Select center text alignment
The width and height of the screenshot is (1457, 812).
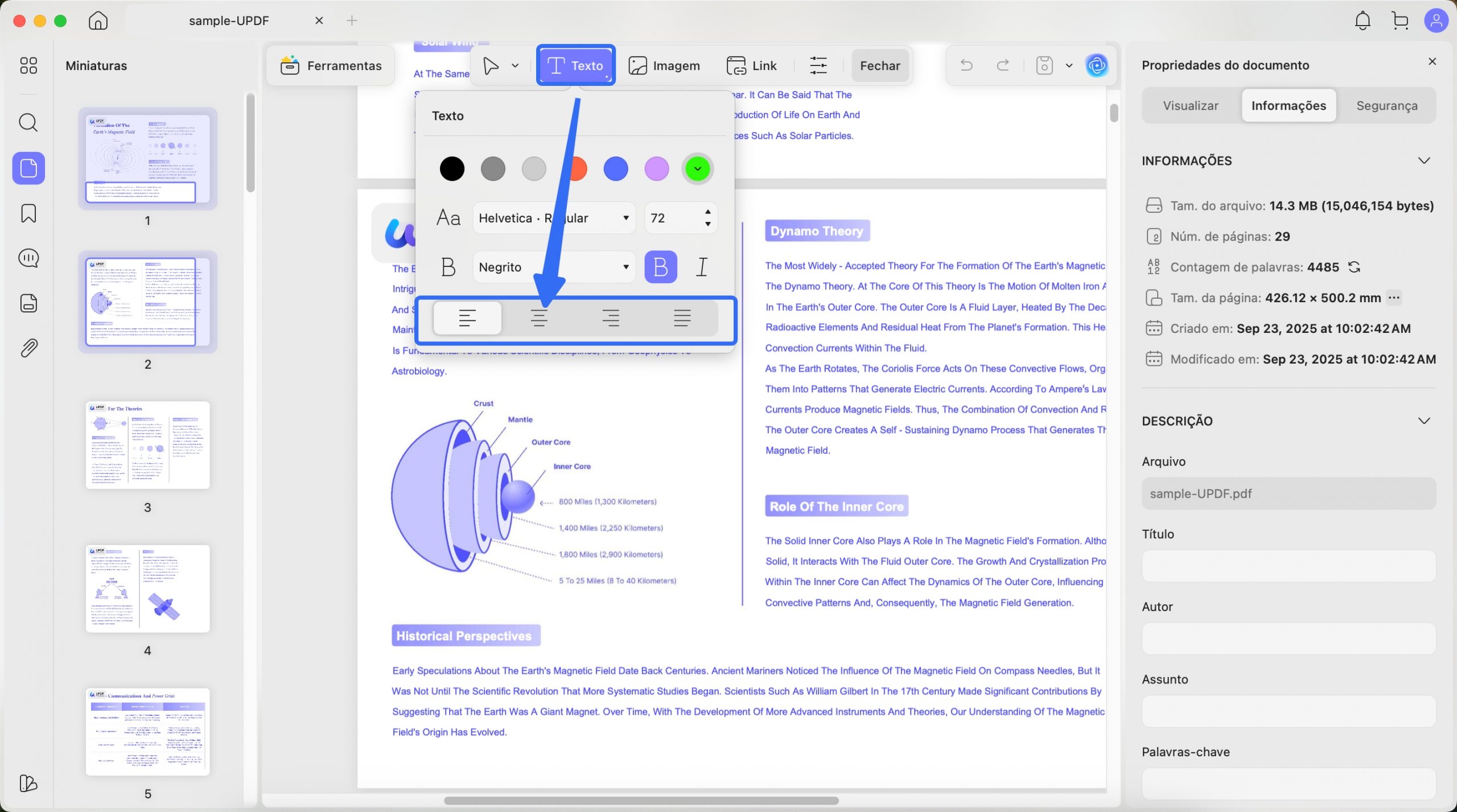coord(538,318)
